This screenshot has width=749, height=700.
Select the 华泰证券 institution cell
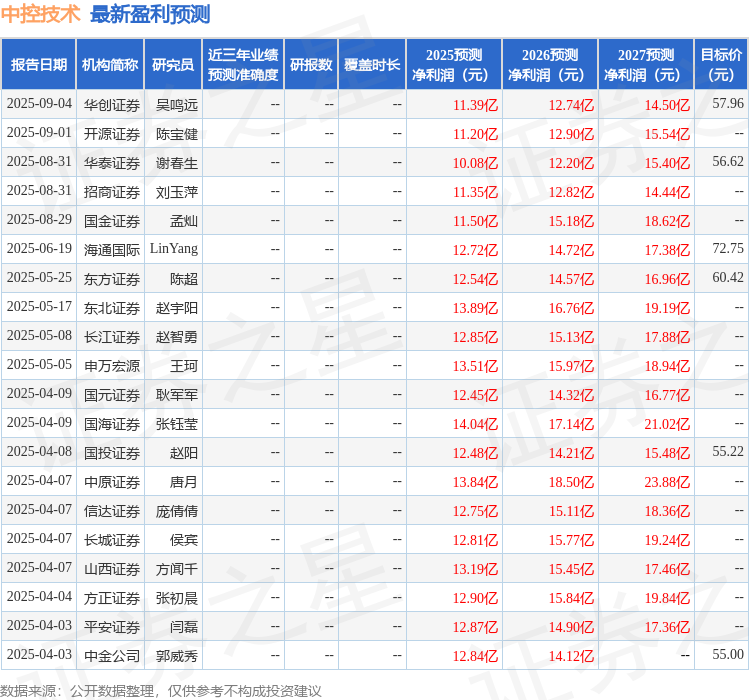pos(112,163)
